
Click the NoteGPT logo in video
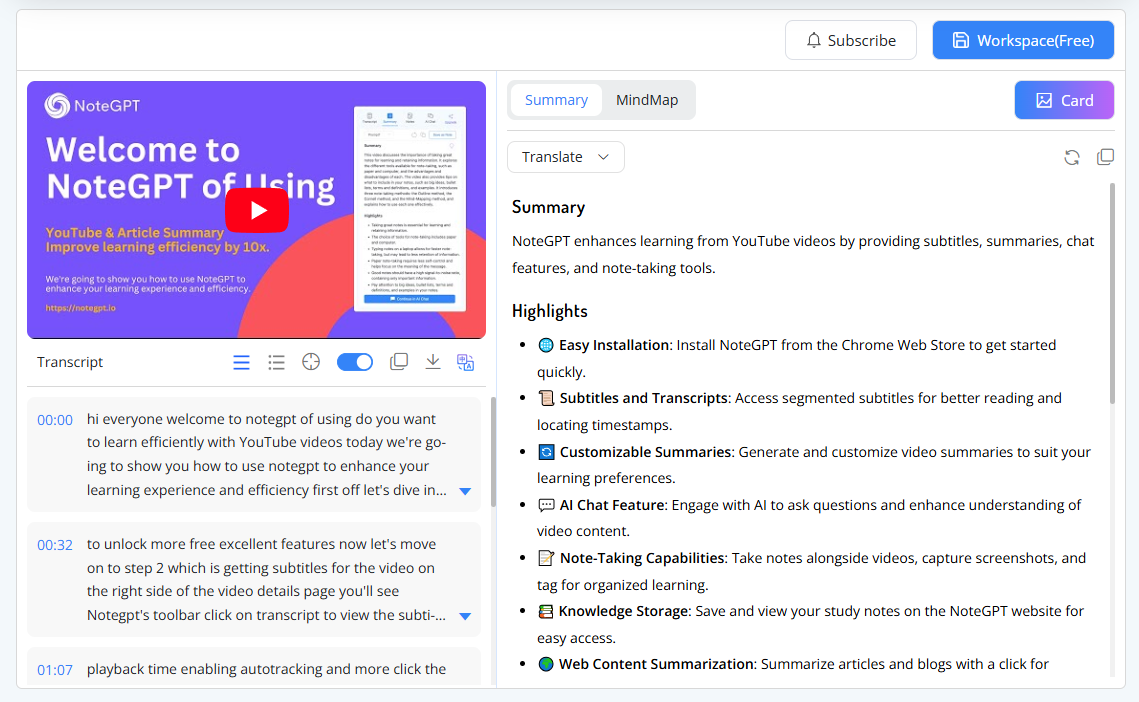[x=92, y=105]
